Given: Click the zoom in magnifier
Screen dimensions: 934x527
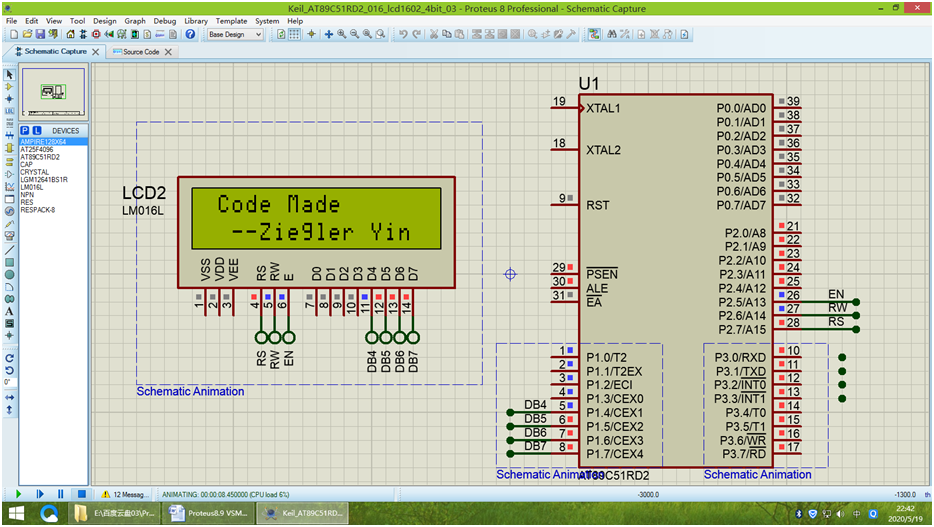Looking at the screenshot, I should [341, 35].
